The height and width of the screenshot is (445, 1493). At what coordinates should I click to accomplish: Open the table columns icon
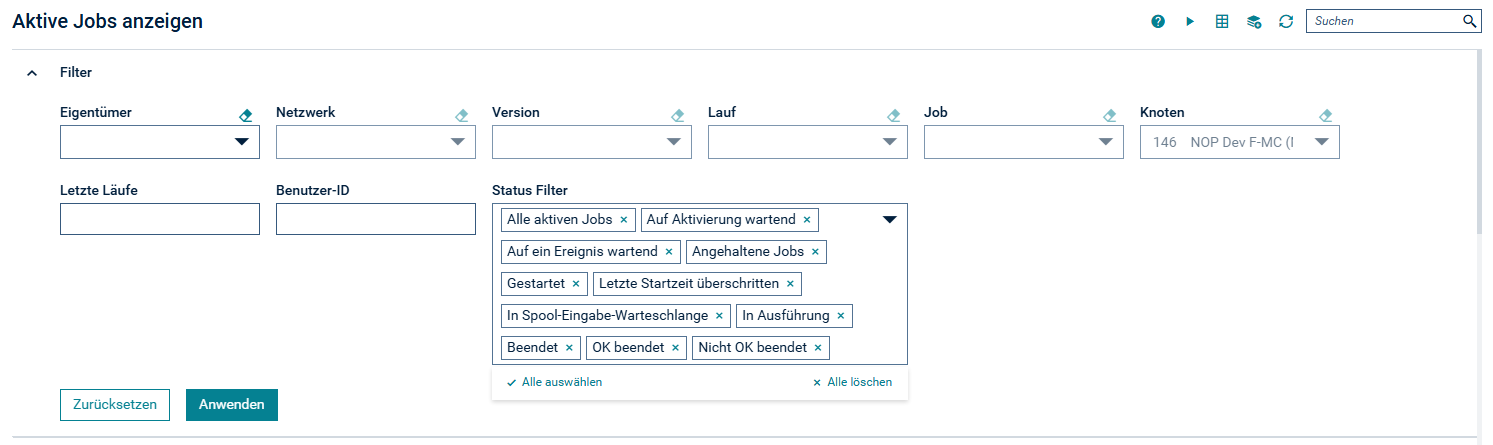[1222, 21]
